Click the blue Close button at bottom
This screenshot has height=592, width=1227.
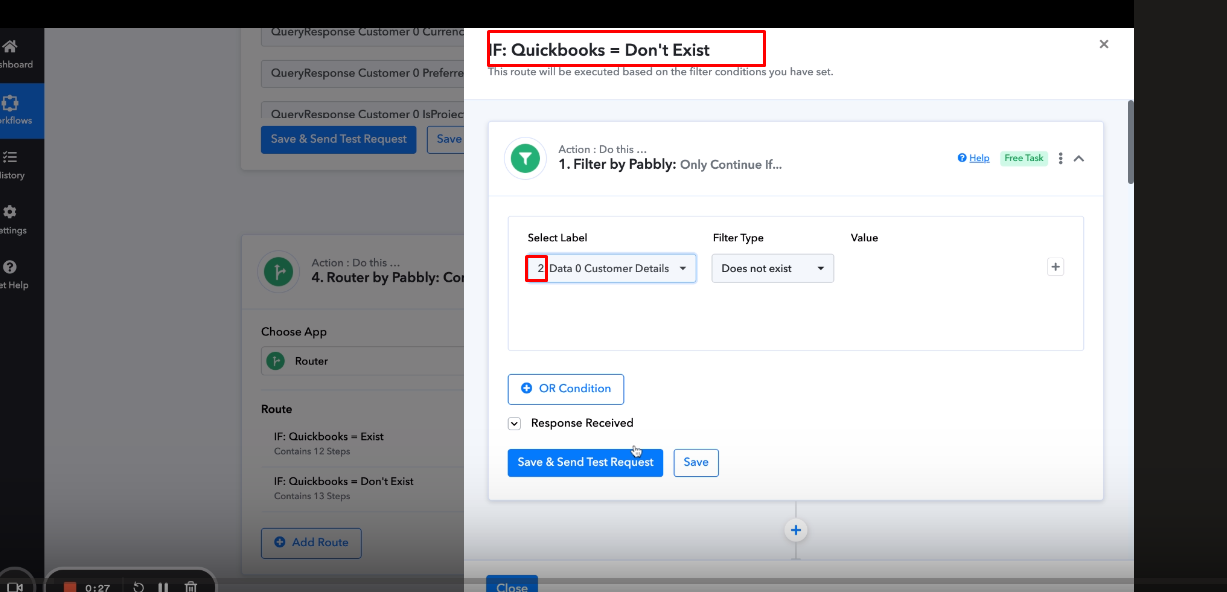tap(512, 584)
